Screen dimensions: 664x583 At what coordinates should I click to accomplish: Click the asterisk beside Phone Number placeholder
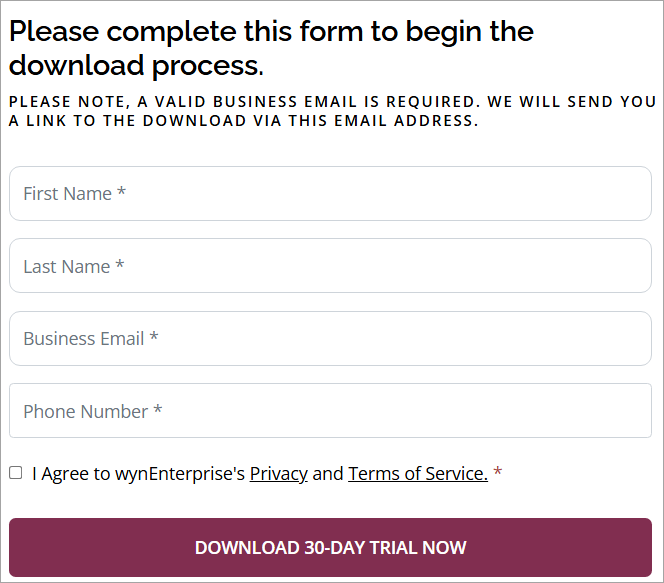point(158,411)
